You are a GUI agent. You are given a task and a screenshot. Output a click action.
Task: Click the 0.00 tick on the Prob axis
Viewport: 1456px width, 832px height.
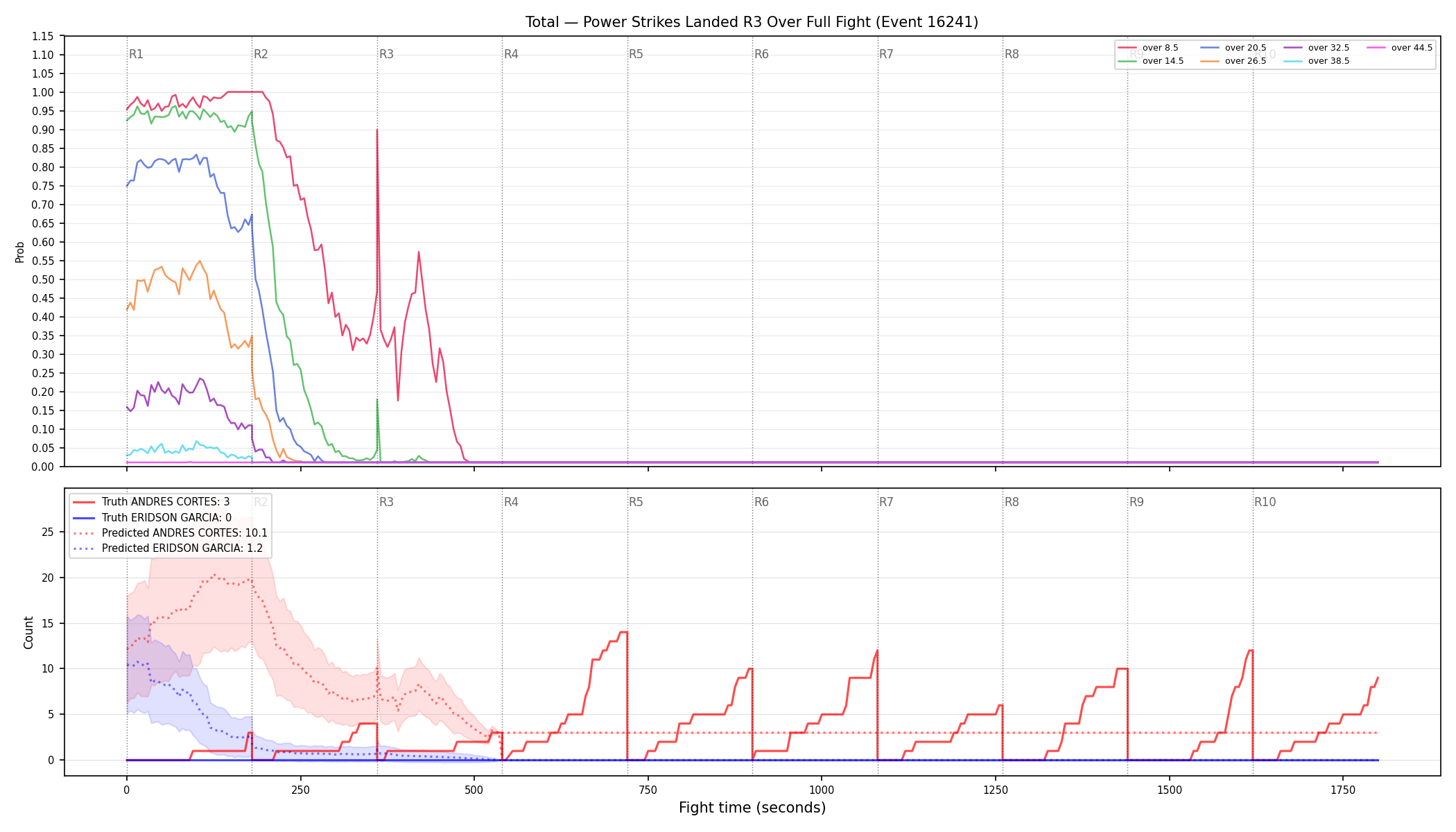43,467
